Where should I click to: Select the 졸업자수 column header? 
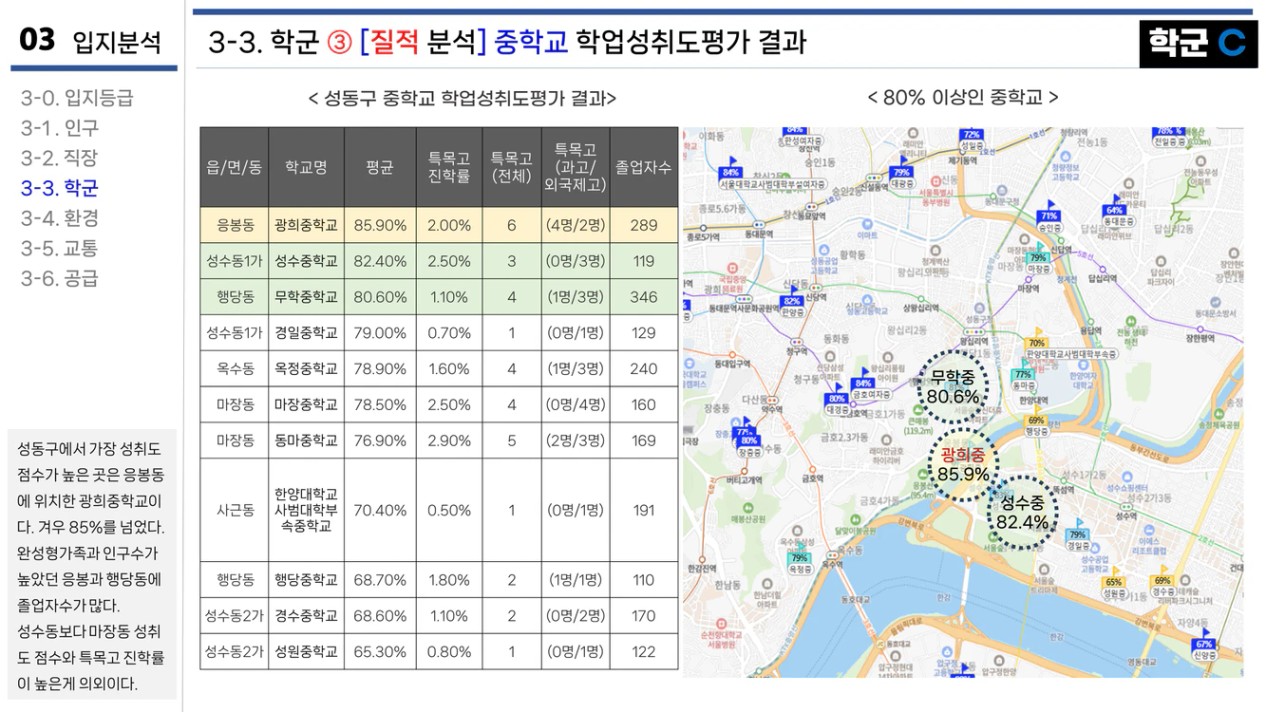coord(644,167)
